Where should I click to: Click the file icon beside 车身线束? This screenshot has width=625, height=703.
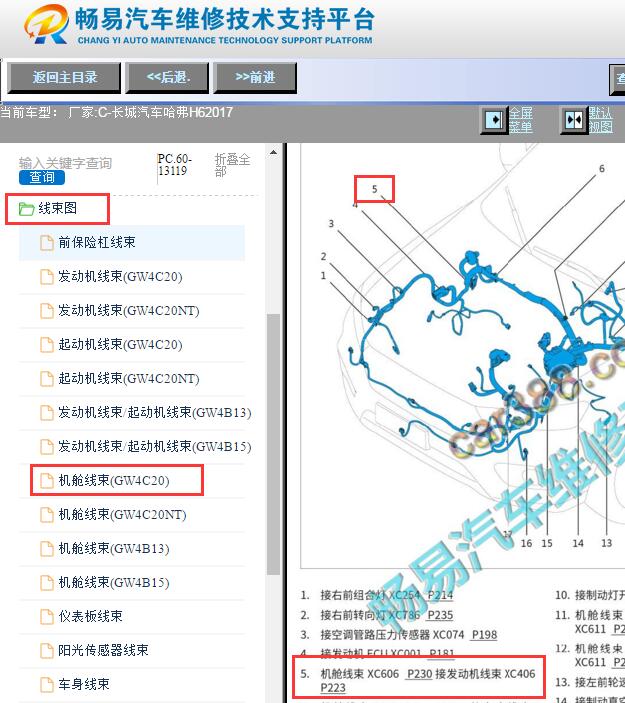pos(47,685)
